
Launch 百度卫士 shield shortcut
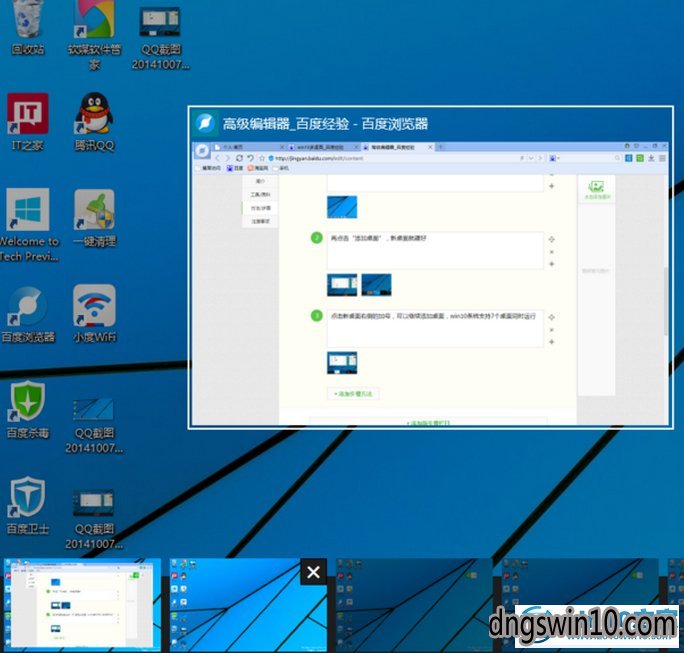pyautogui.click(x=28, y=505)
